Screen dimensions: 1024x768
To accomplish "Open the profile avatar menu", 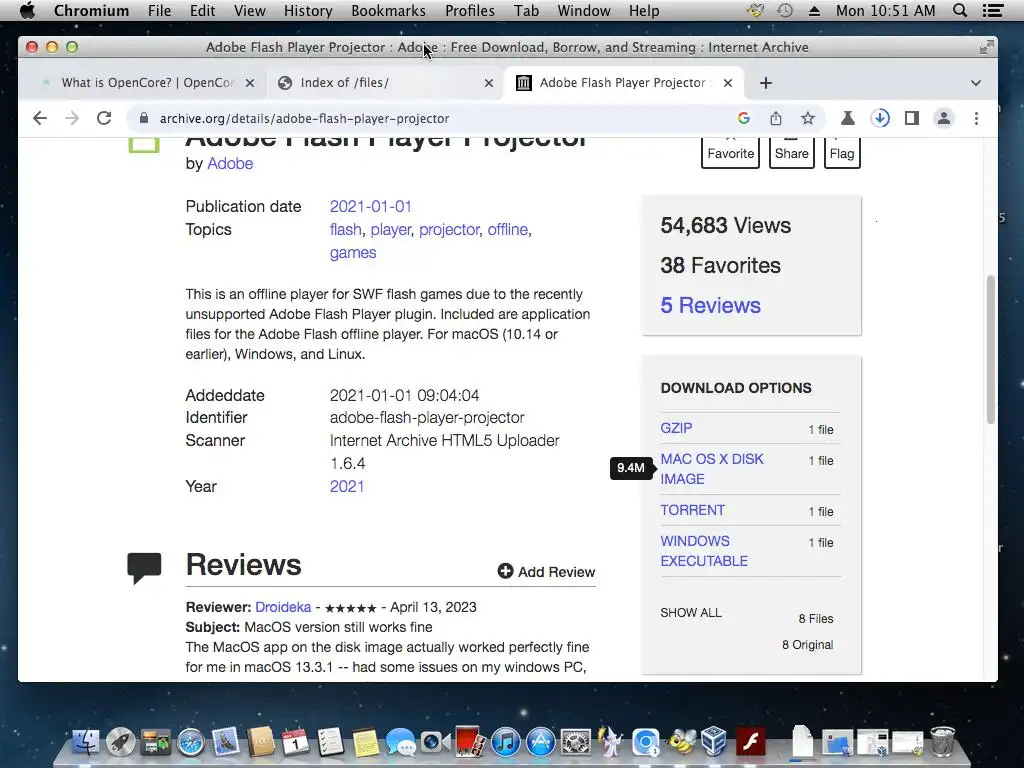I will point(944,118).
